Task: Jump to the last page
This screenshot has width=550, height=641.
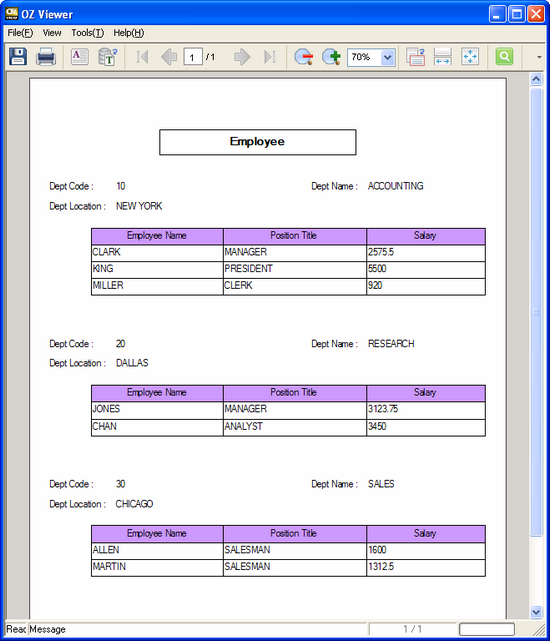Action: point(269,57)
